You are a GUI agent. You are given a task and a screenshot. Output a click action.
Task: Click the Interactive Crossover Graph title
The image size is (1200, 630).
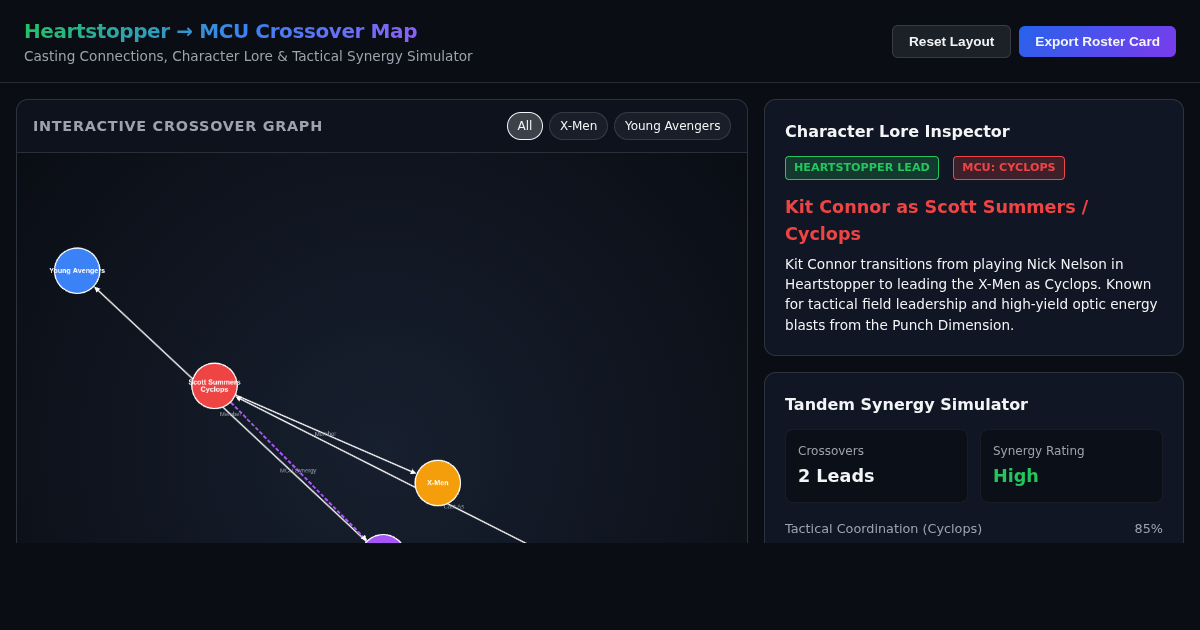pyautogui.click(x=178, y=126)
